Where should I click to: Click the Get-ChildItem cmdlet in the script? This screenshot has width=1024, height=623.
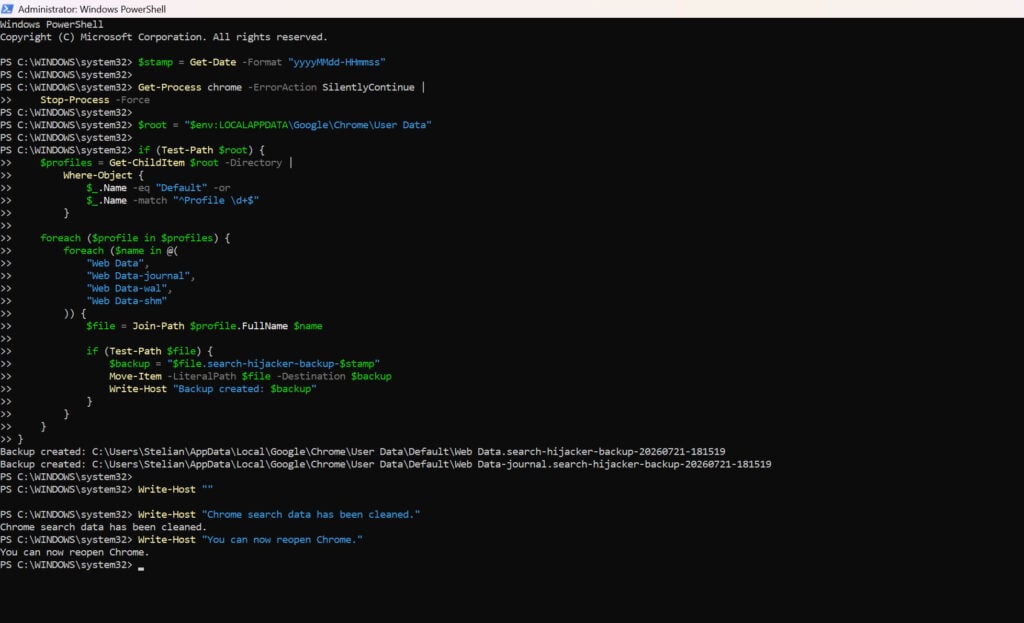[x=147, y=163]
